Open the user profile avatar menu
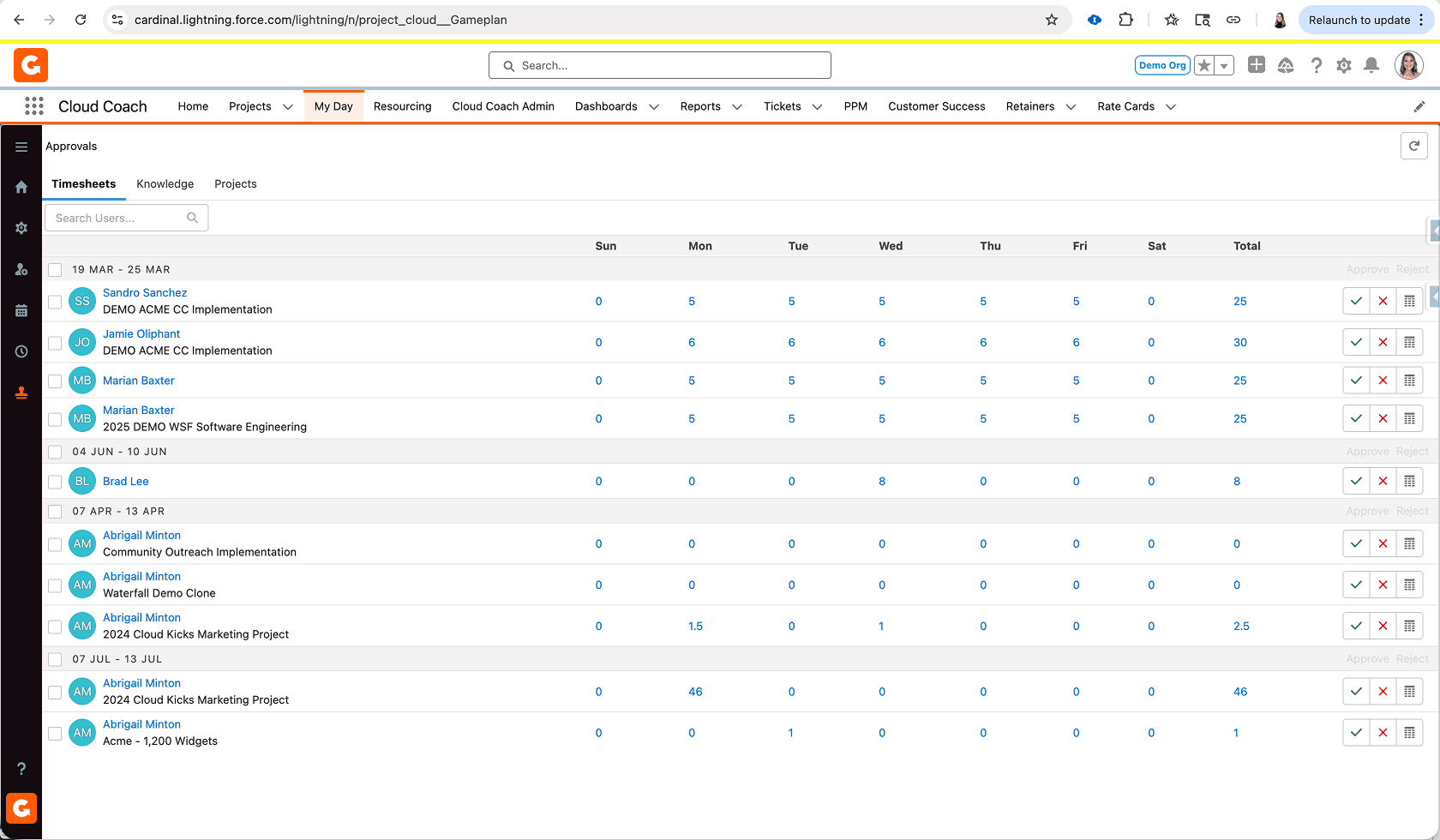The height and width of the screenshot is (840, 1440). (1409, 65)
